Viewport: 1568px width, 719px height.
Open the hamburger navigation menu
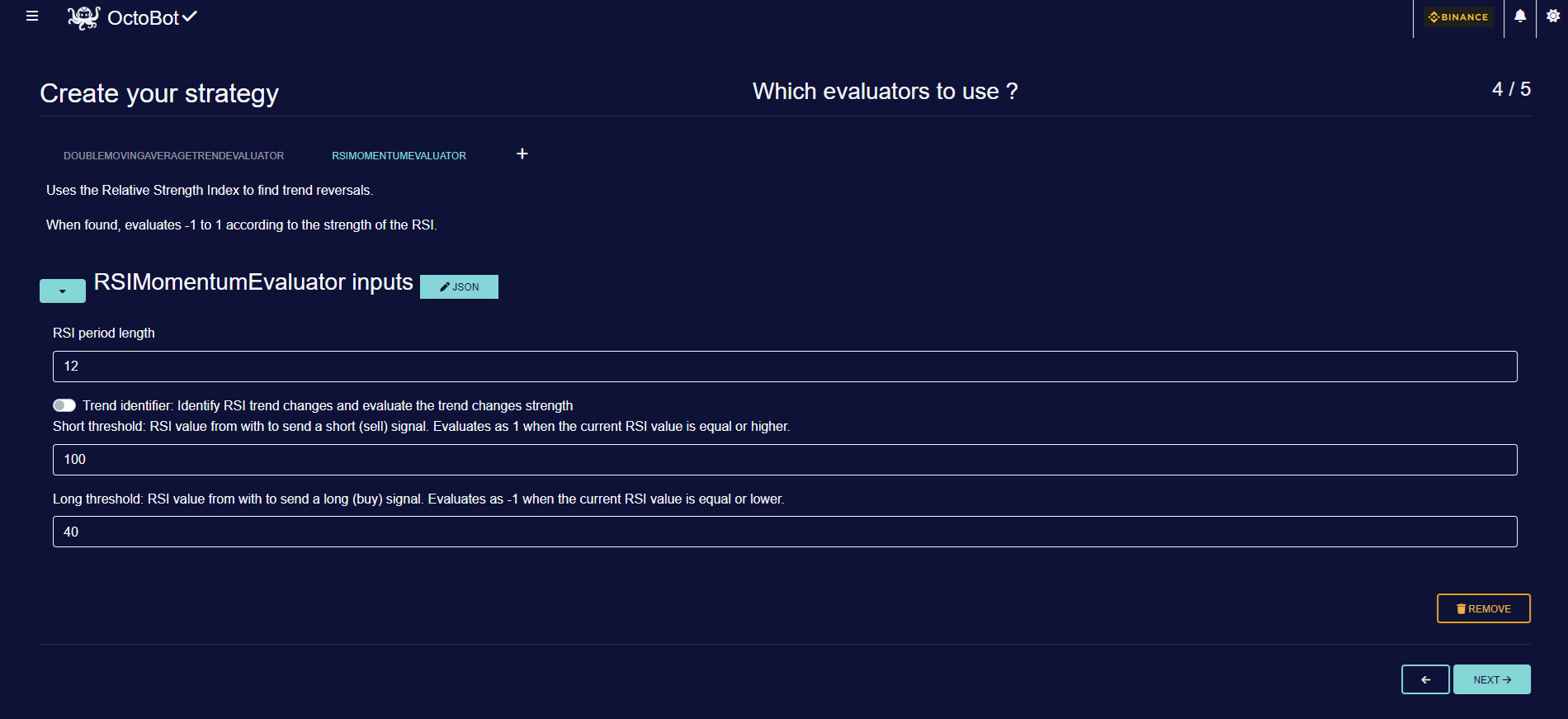point(32,17)
